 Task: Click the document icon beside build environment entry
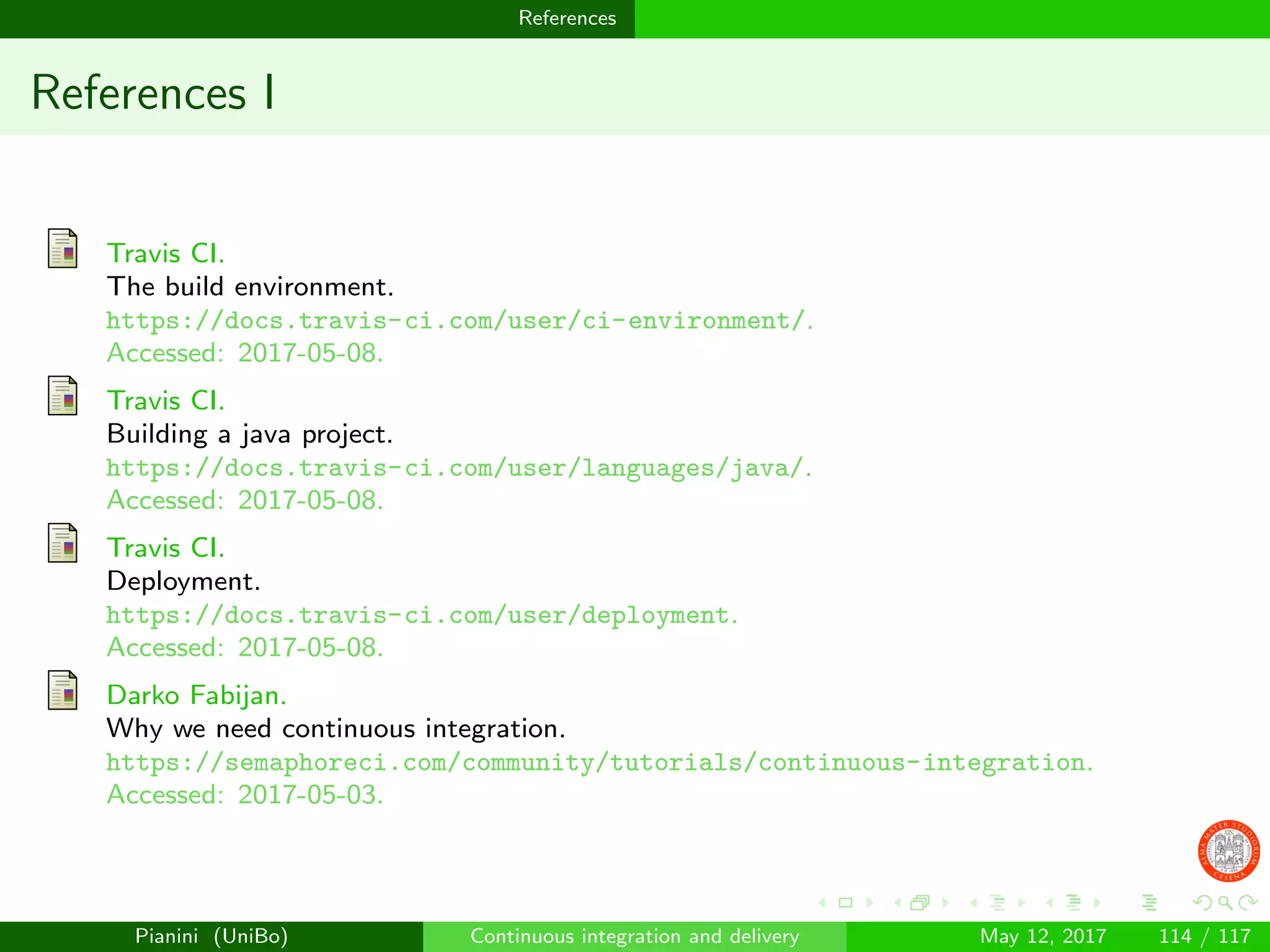[x=63, y=249]
